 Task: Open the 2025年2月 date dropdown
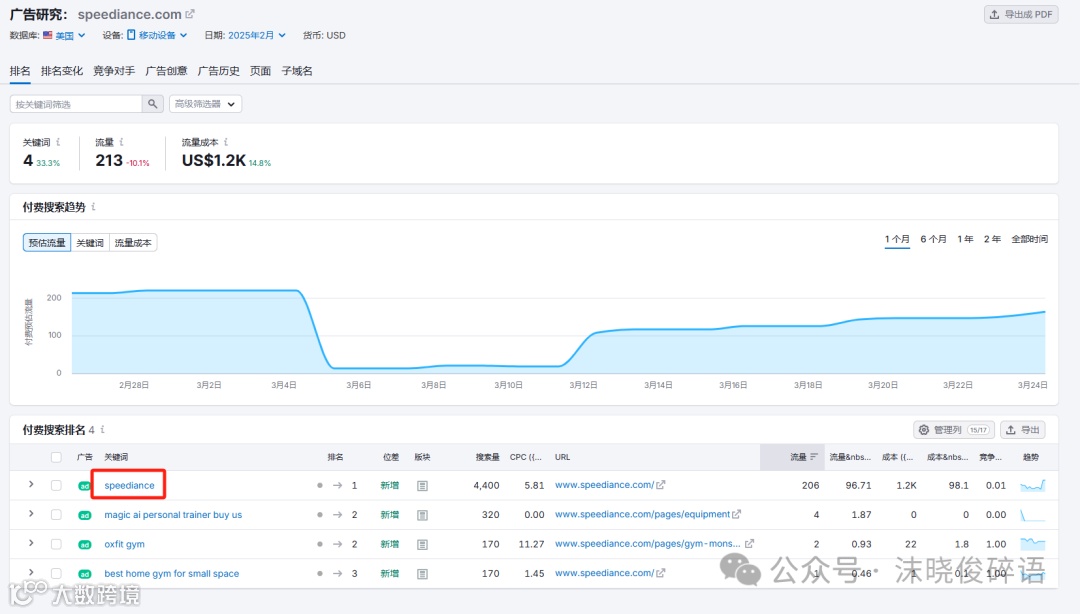click(x=257, y=35)
